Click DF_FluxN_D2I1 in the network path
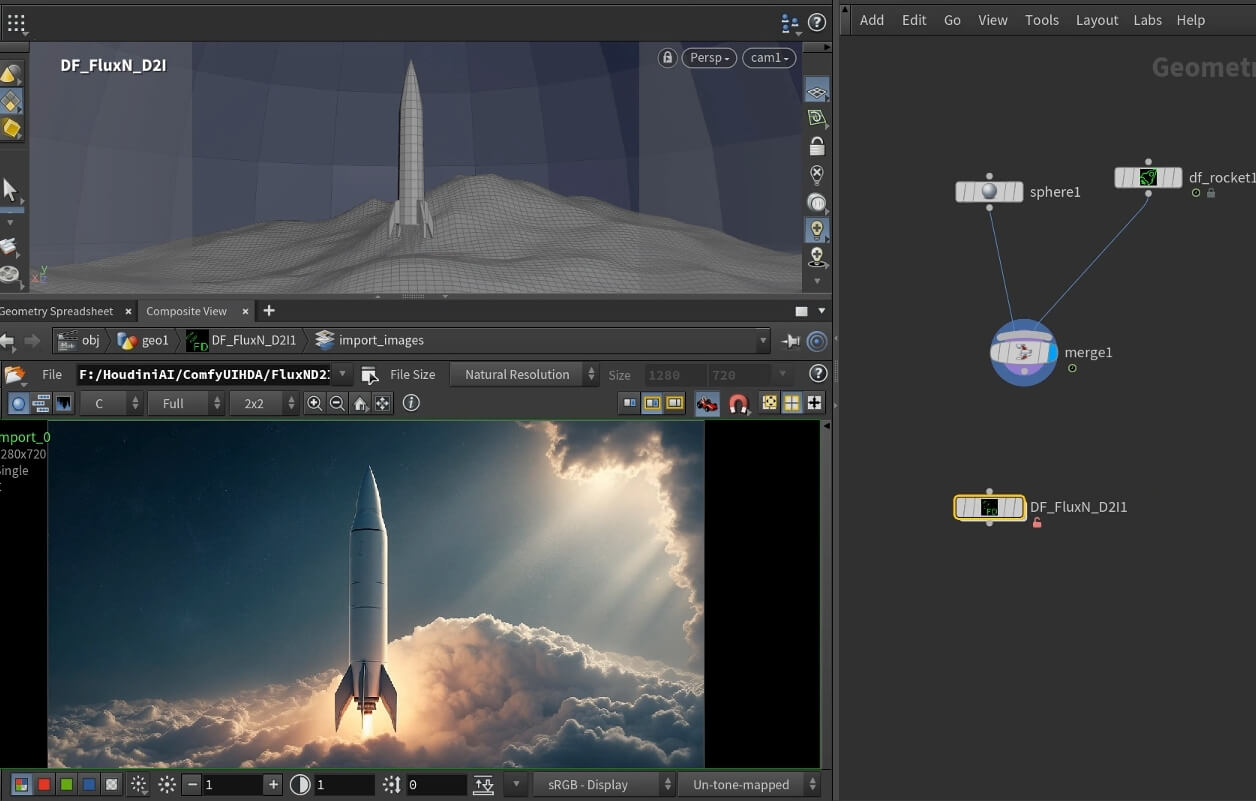This screenshot has height=801, width=1256. tap(243, 340)
